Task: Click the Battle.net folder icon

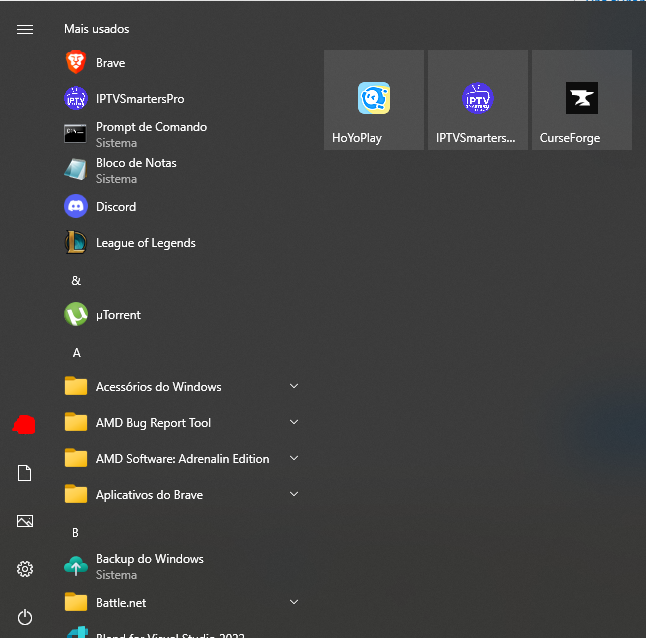Action: [x=76, y=602]
